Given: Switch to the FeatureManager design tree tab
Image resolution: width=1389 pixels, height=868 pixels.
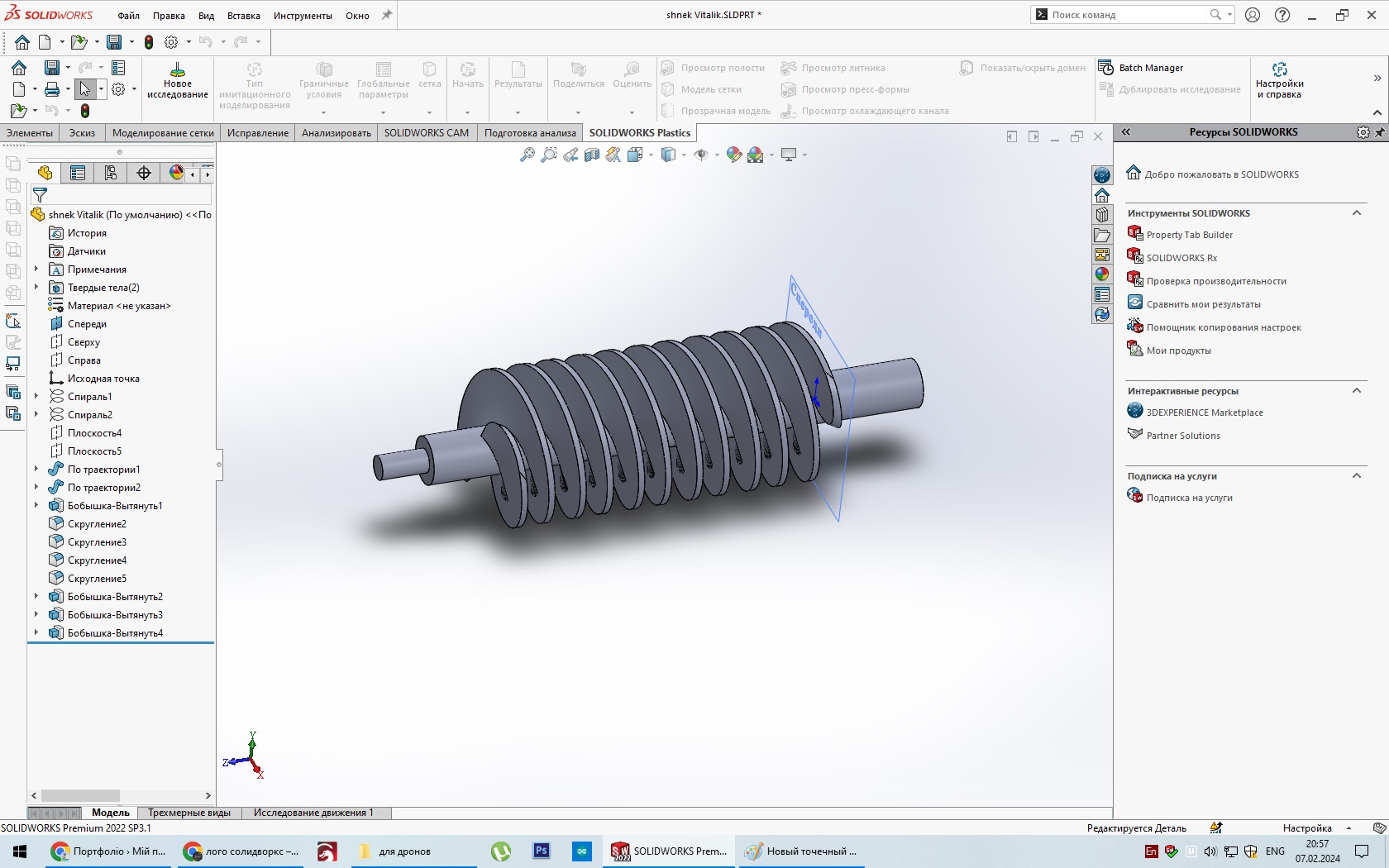Looking at the screenshot, I should 45,173.
